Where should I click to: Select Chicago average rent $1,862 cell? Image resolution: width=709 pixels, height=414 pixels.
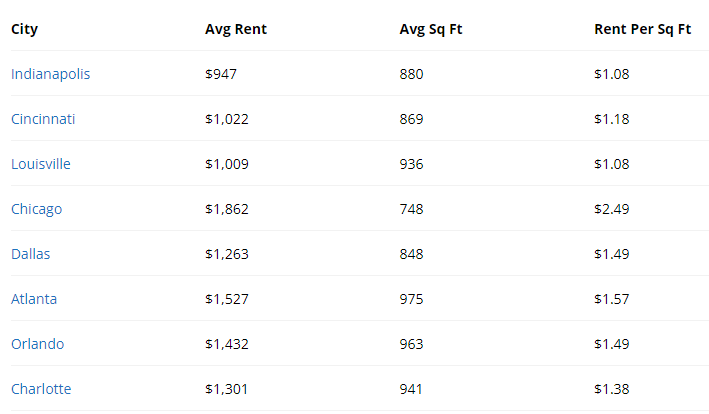pyautogui.click(x=227, y=209)
